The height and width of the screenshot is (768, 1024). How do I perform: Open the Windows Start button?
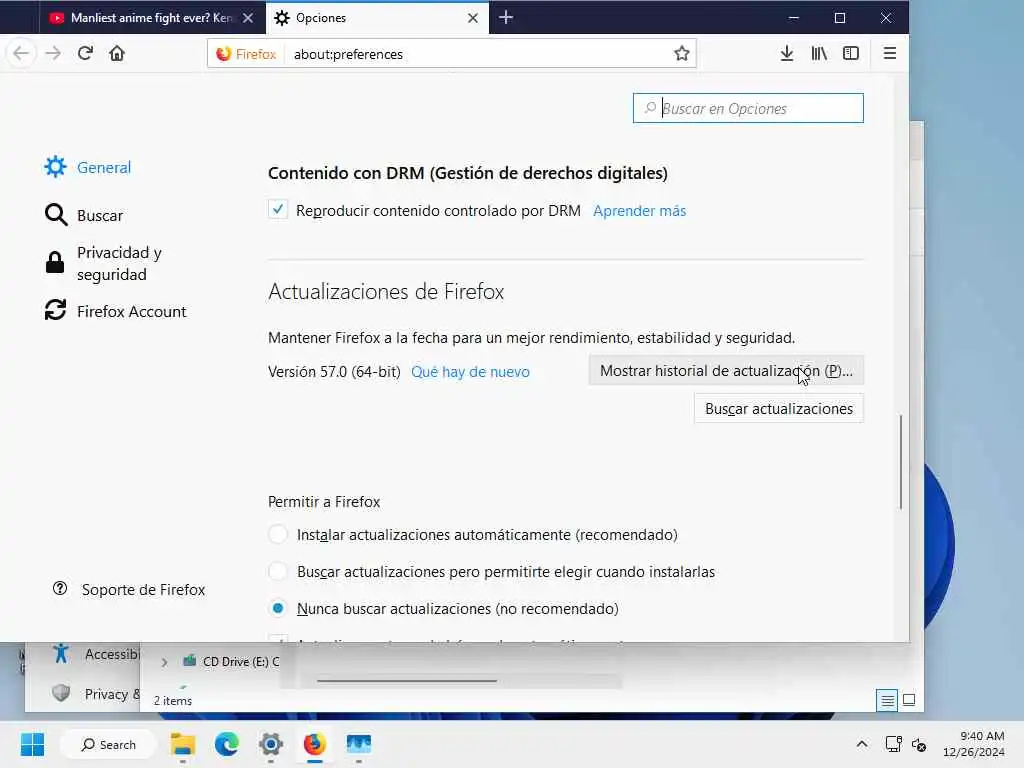32,744
